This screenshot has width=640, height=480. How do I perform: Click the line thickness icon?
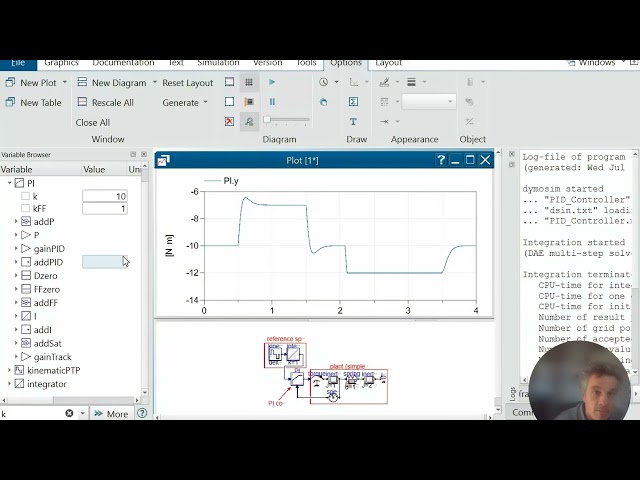click(411, 82)
